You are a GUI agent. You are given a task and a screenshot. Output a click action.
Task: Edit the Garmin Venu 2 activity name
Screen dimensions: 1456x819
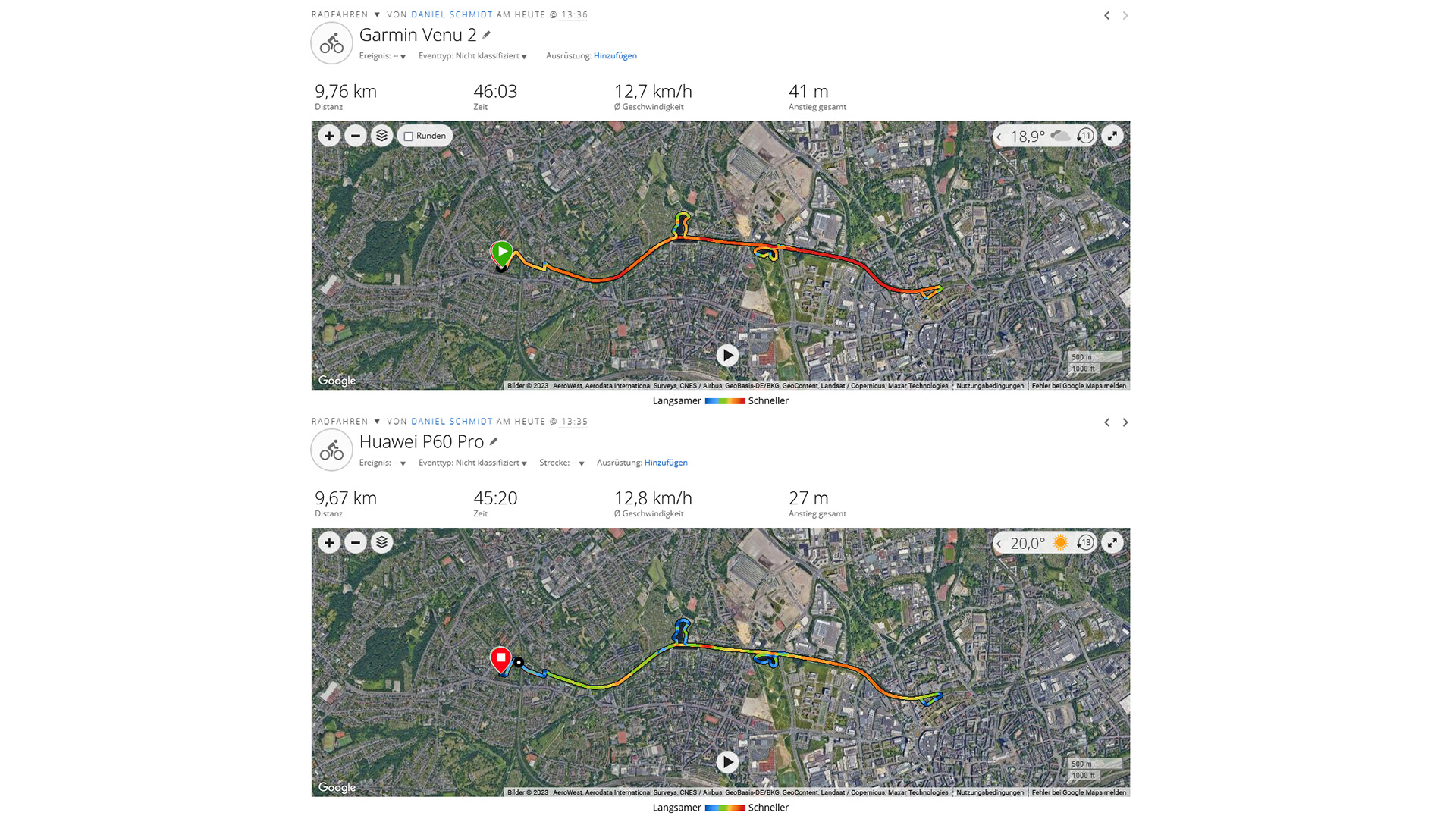(x=487, y=35)
